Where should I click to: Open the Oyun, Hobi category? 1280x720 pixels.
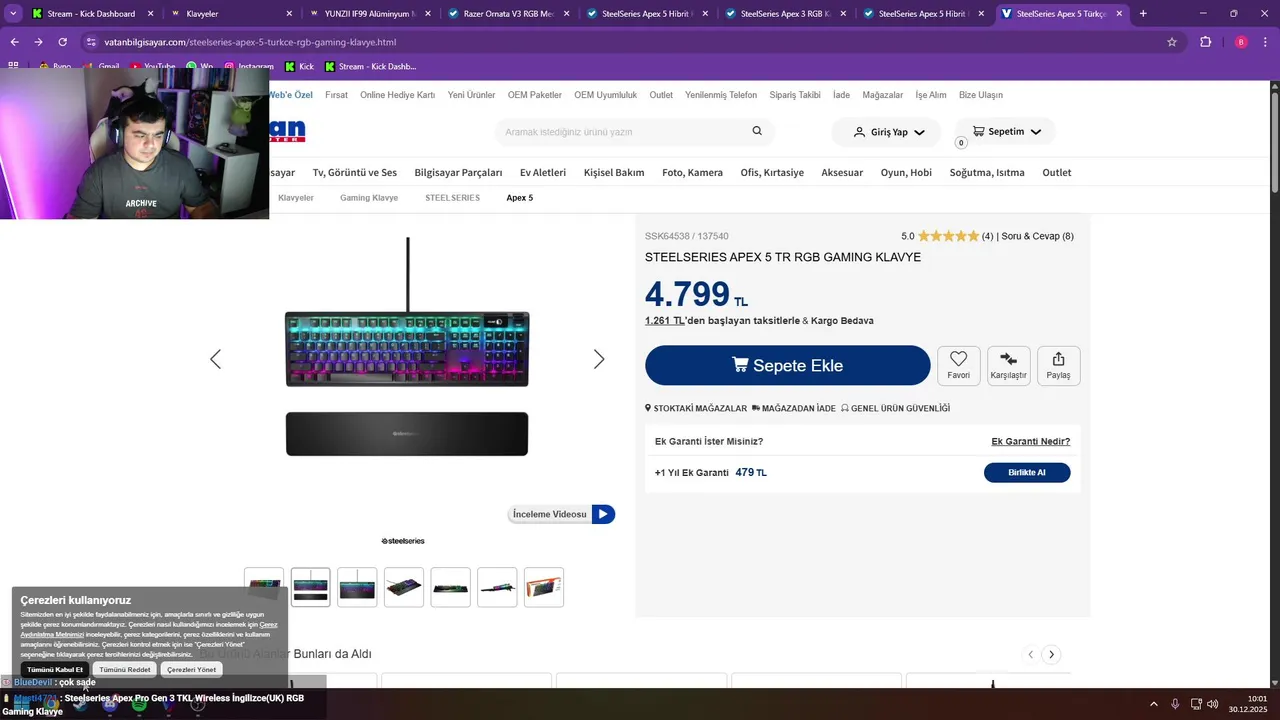906,172
